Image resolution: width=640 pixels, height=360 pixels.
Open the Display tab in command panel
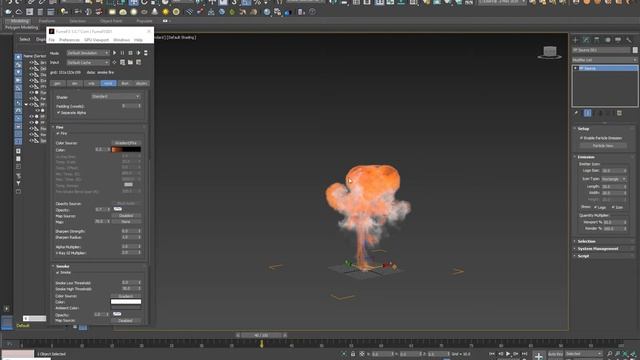618,40
